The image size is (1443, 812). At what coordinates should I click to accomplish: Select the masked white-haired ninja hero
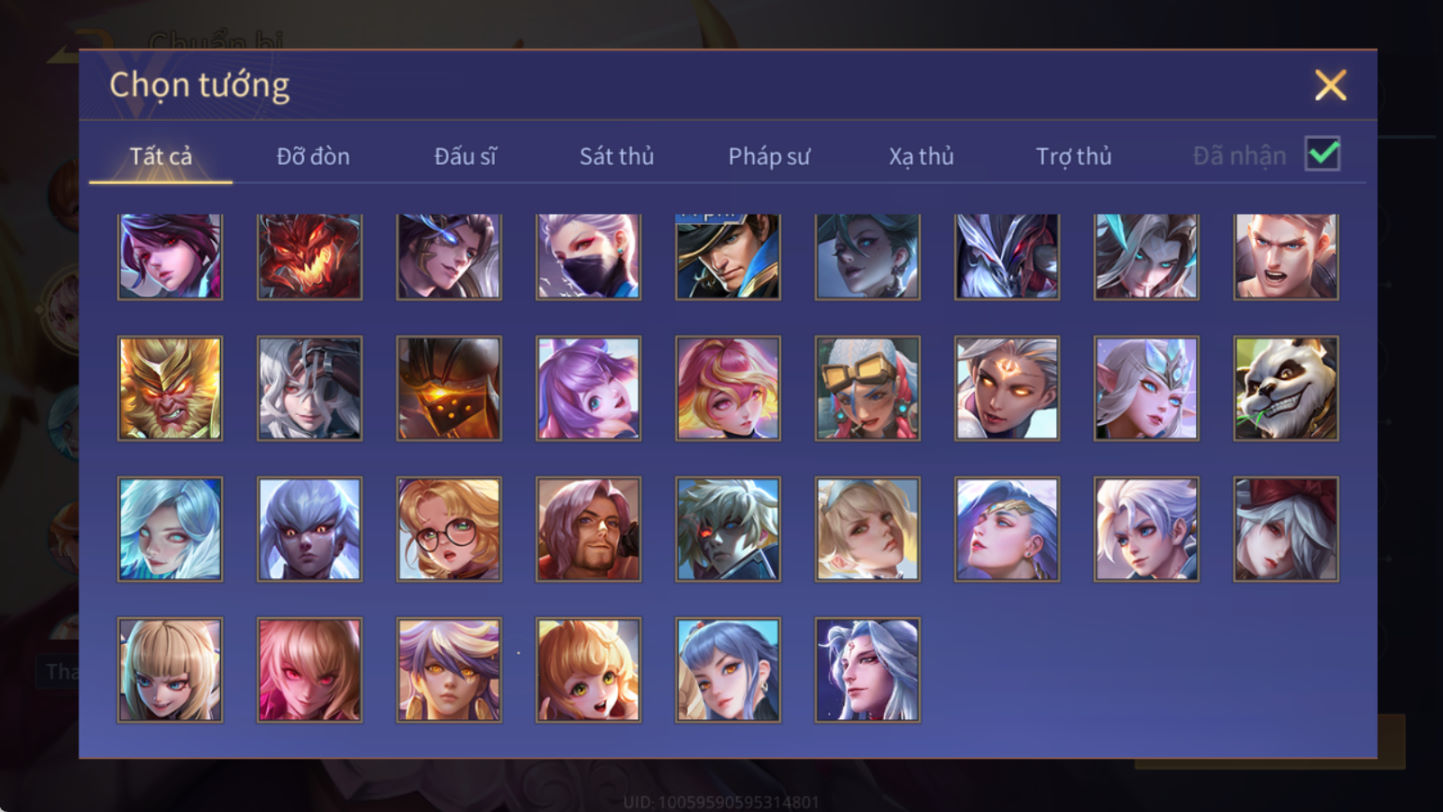[x=589, y=257]
